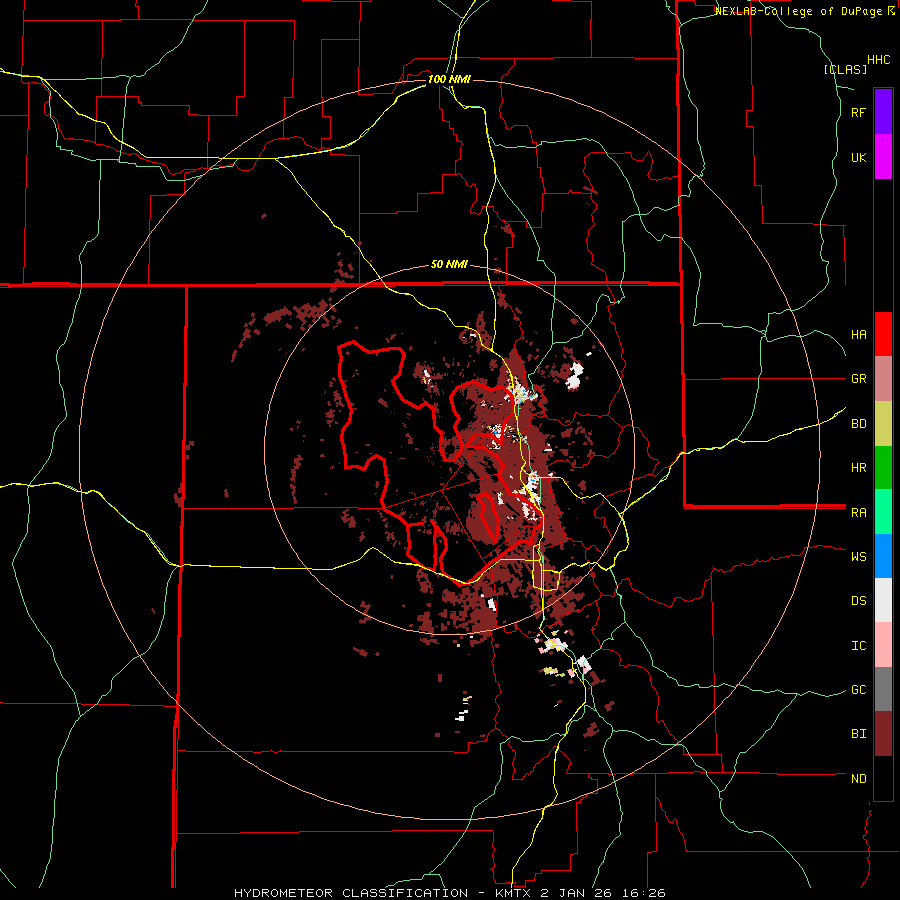Select the dusty pink GR legend swatch

coord(883,379)
